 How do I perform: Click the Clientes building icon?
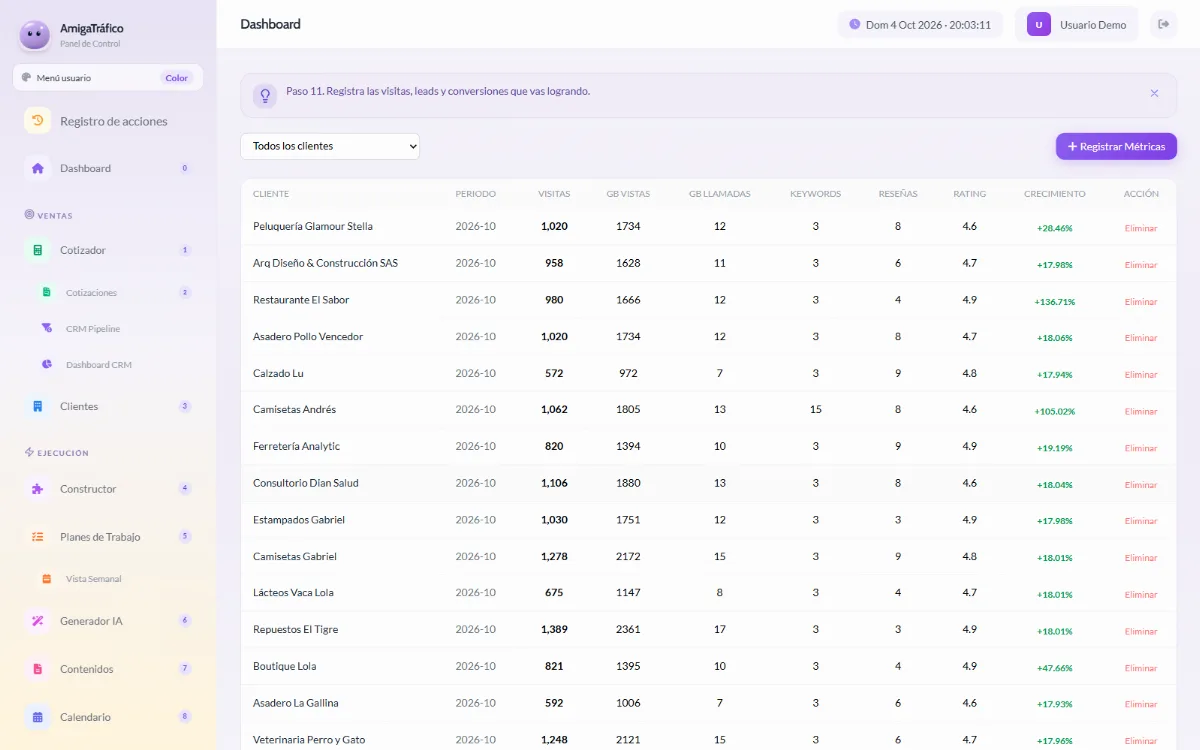[x=38, y=406]
